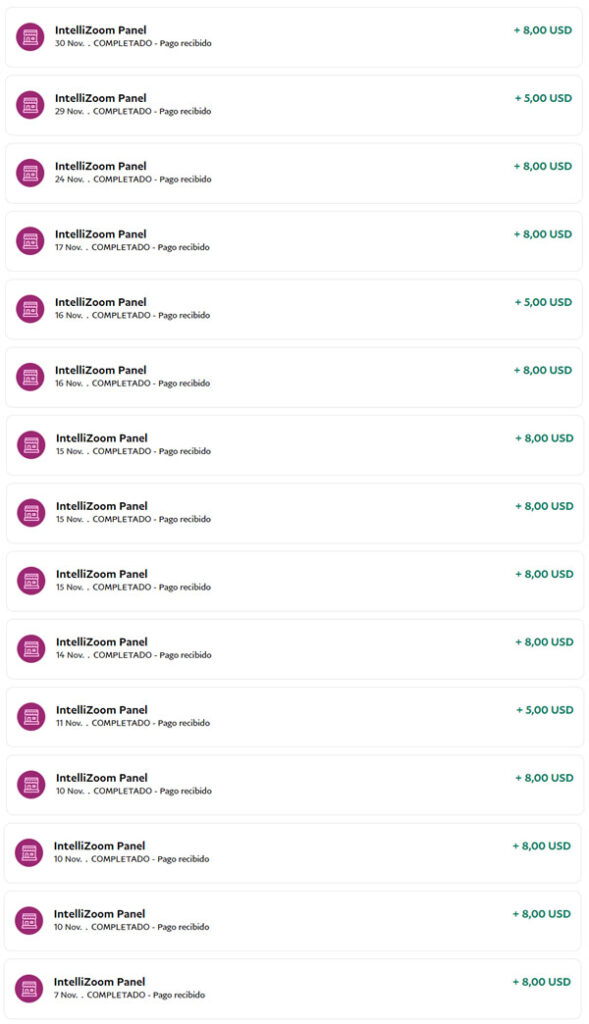589x1024 pixels.
Task: Select store icon of 14 Nov. transaction
Action: (31, 648)
